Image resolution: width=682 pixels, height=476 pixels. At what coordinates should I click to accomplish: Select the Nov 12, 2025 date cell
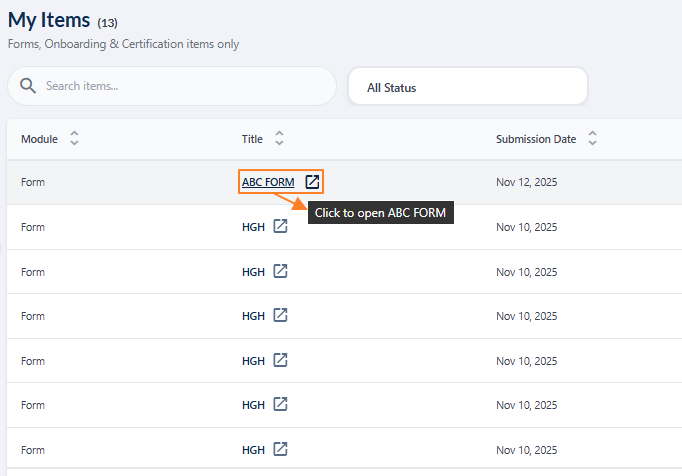pyautogui.click(x=526, y=182)
